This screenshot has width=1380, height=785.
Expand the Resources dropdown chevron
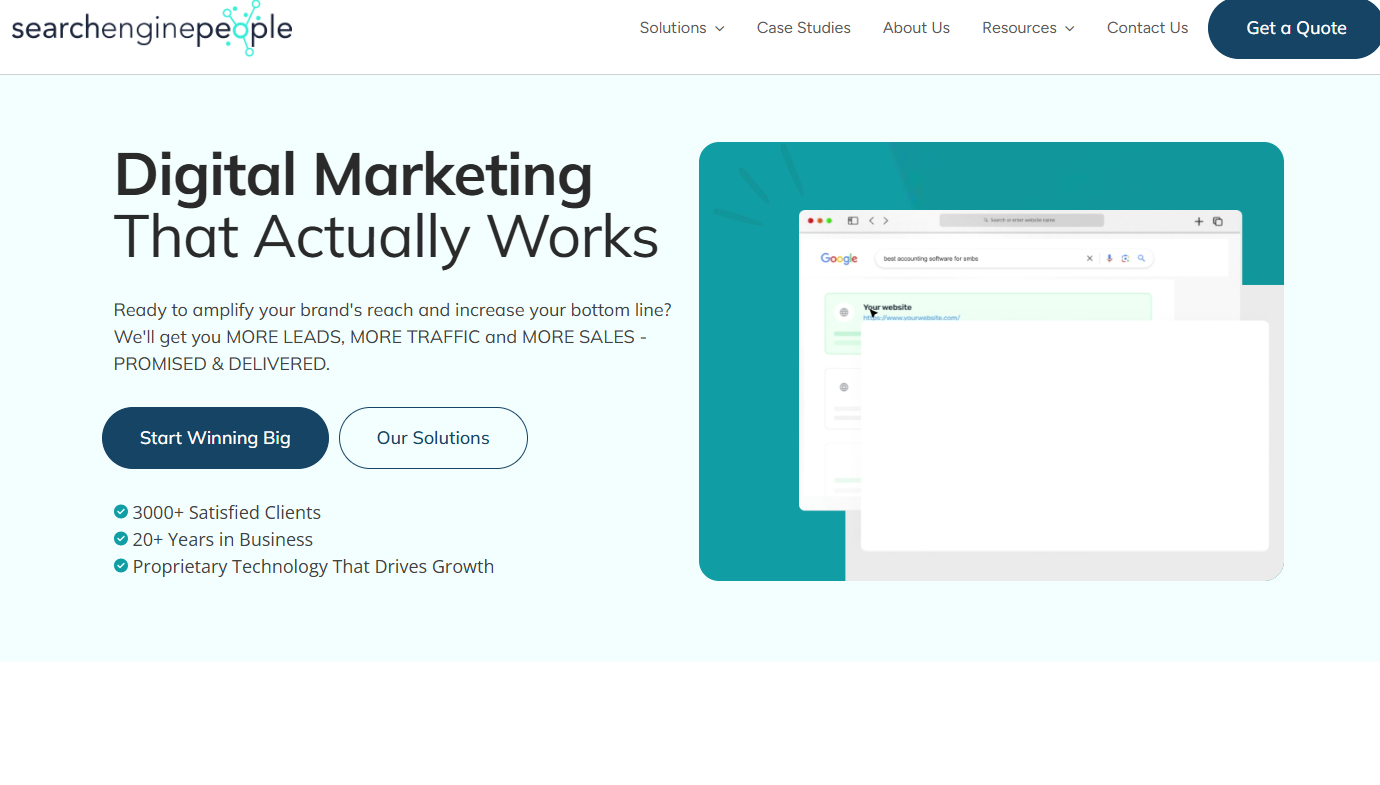click(1070, 29)
